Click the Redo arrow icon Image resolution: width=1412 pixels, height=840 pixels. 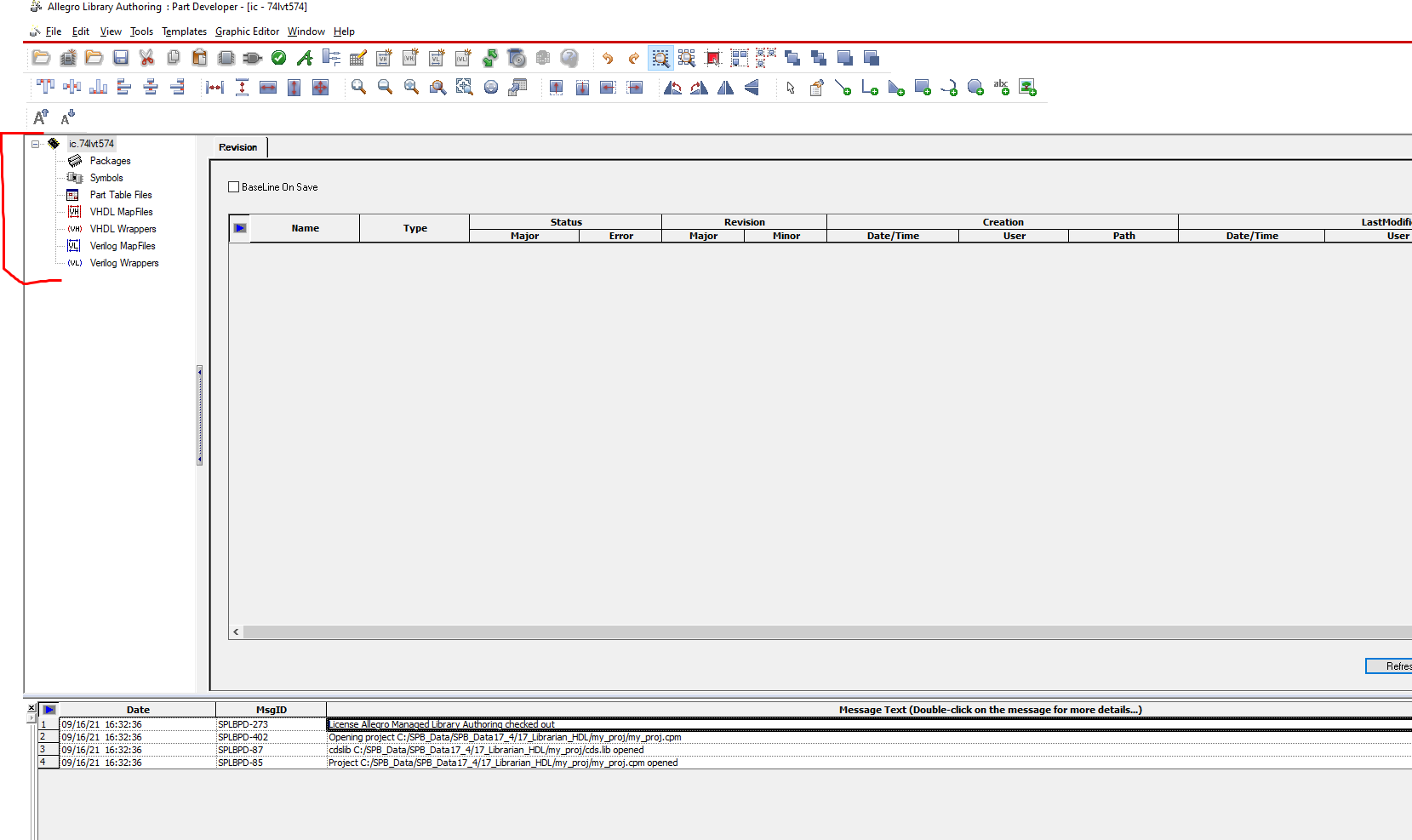pos(633,58)
